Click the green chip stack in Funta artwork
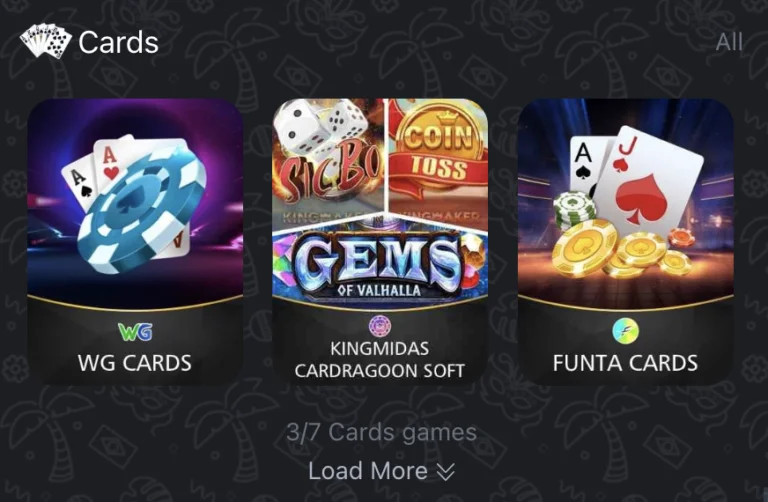Viewport: 768px width, 502px height. pos(575,210)
